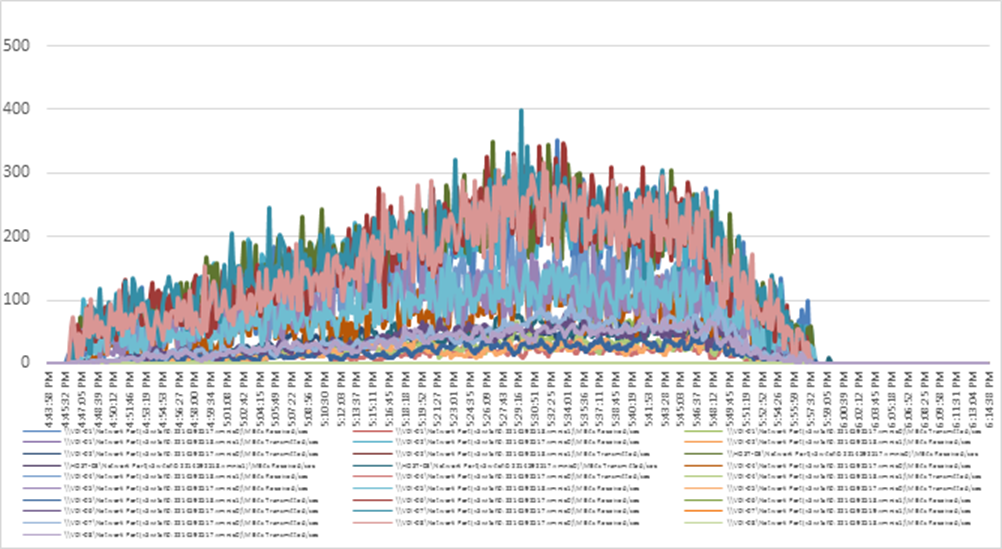Image resolution: width=1002 pixels, height=549 pixels.
Task: Select the 5:29:16 PM time axis label
Action: coord(520,399)
